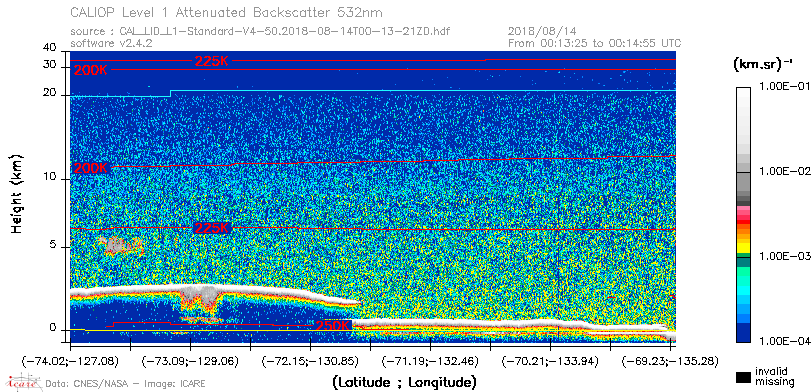The height and width of the screenshot is (392, 811).
Task: Click the white top of the colorbar
Action: (743, 97)
